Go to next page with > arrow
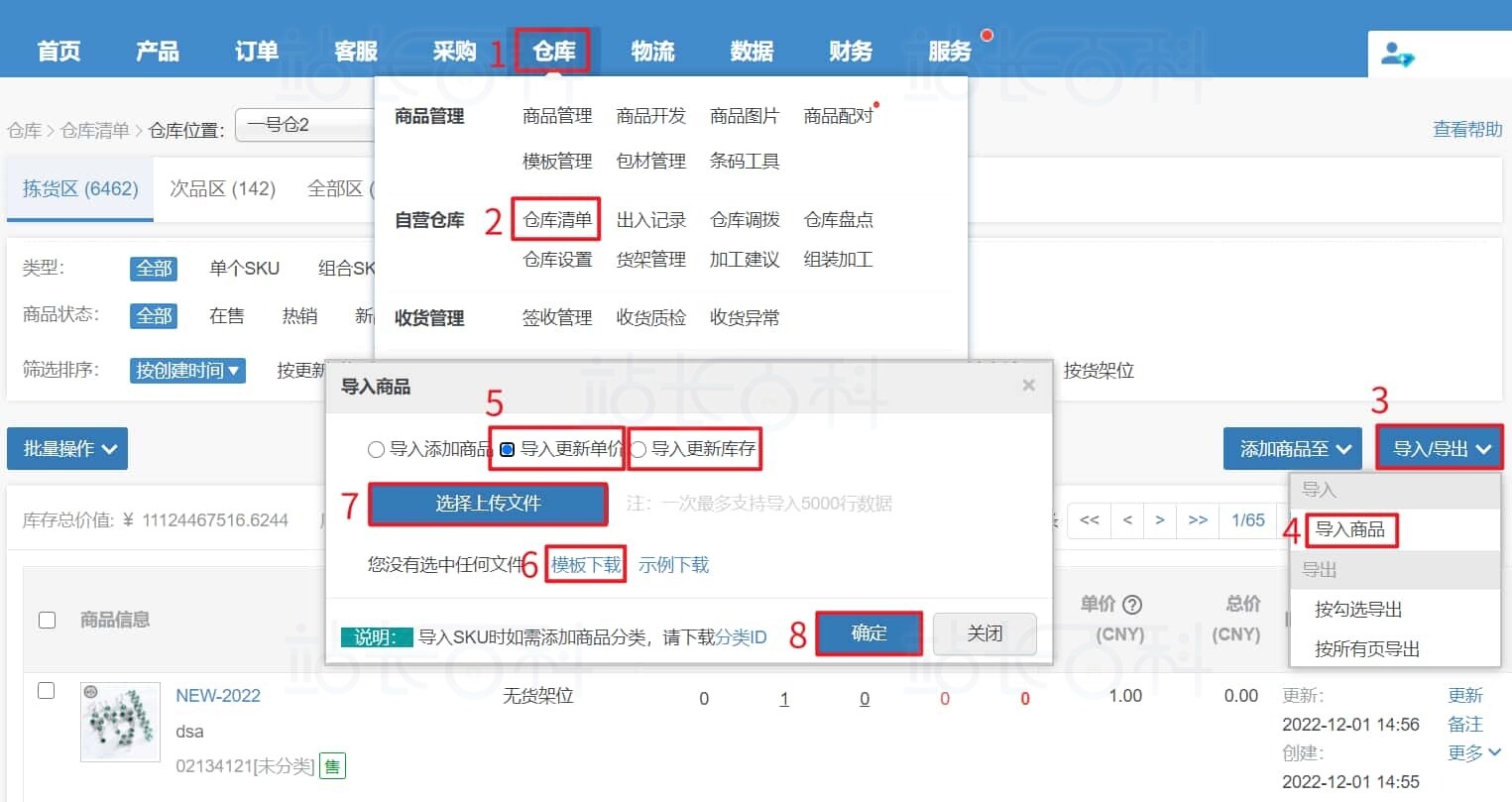Image resolution: width=1512 pixels, height=802 pixels. point(1160,520)
